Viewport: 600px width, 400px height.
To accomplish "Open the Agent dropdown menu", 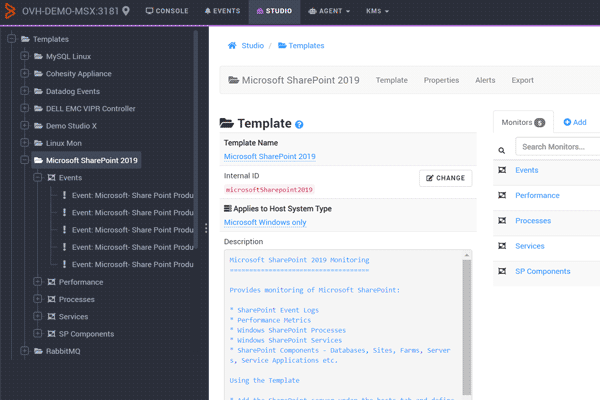I will pyautogui.click(x=329, y=11).
